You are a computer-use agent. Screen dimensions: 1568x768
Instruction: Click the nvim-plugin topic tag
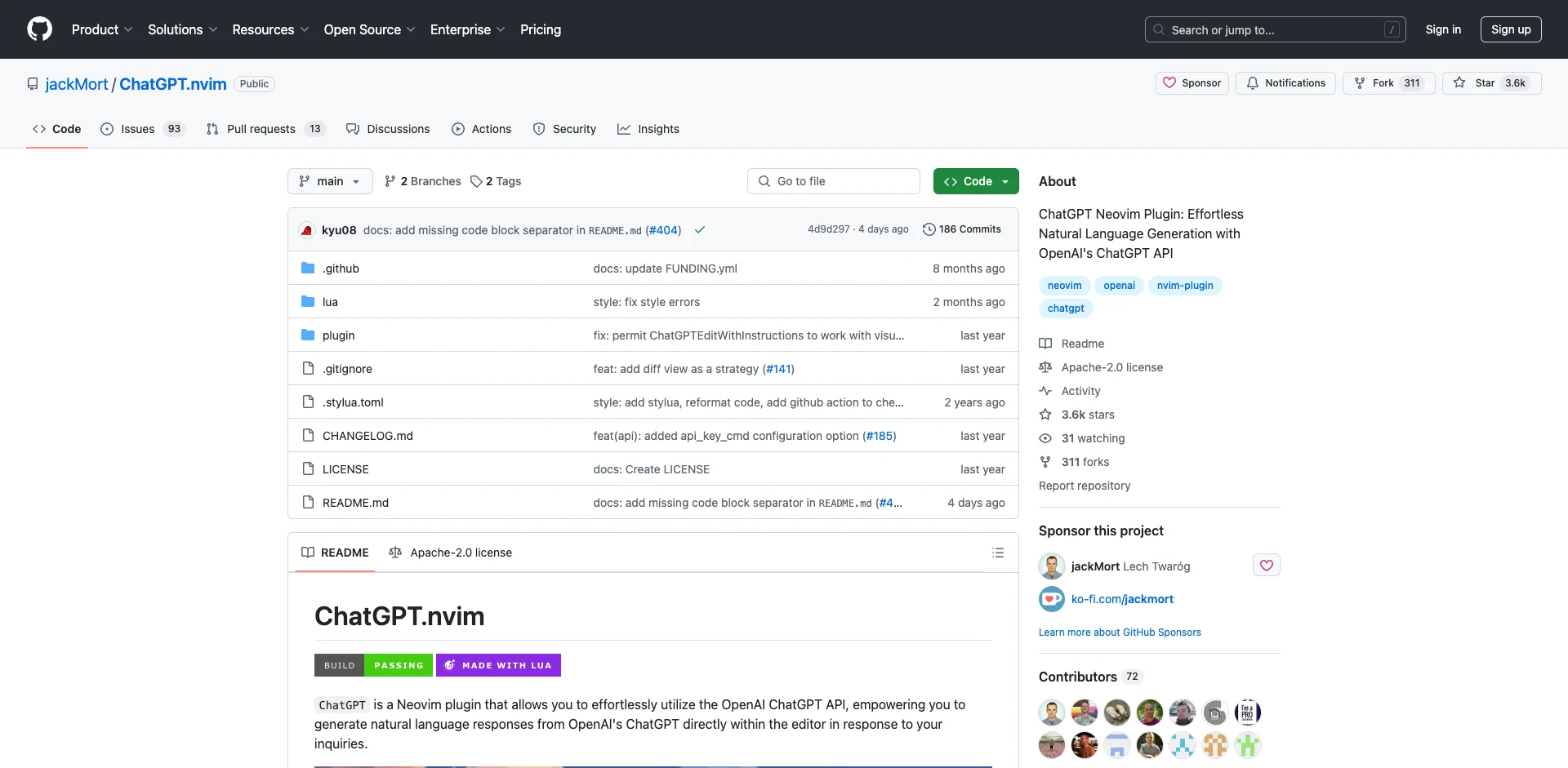[1185, 286]
